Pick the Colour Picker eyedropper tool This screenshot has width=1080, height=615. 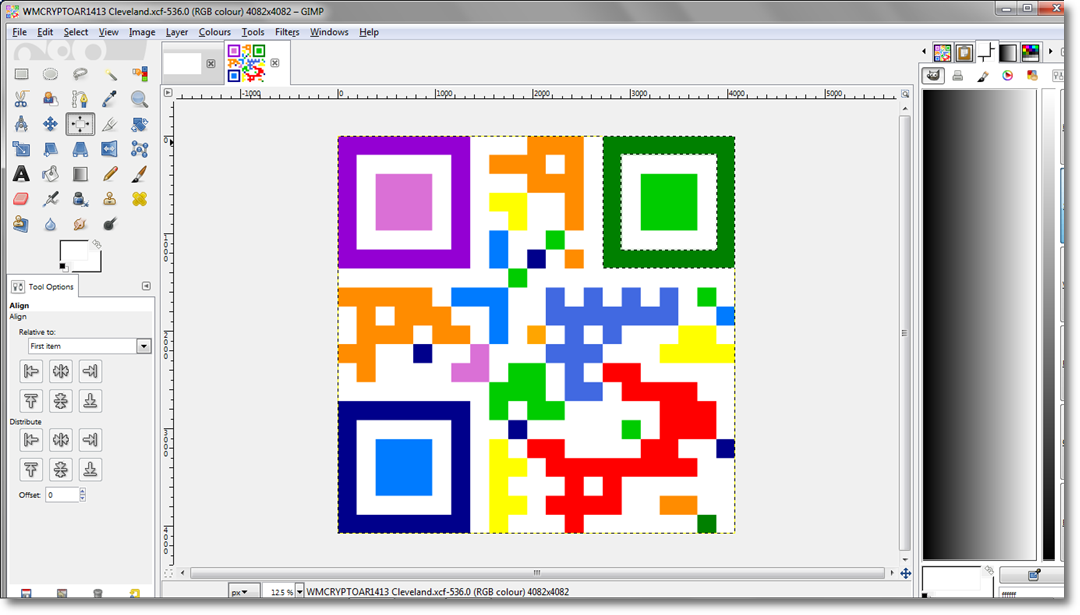(110, 99)
